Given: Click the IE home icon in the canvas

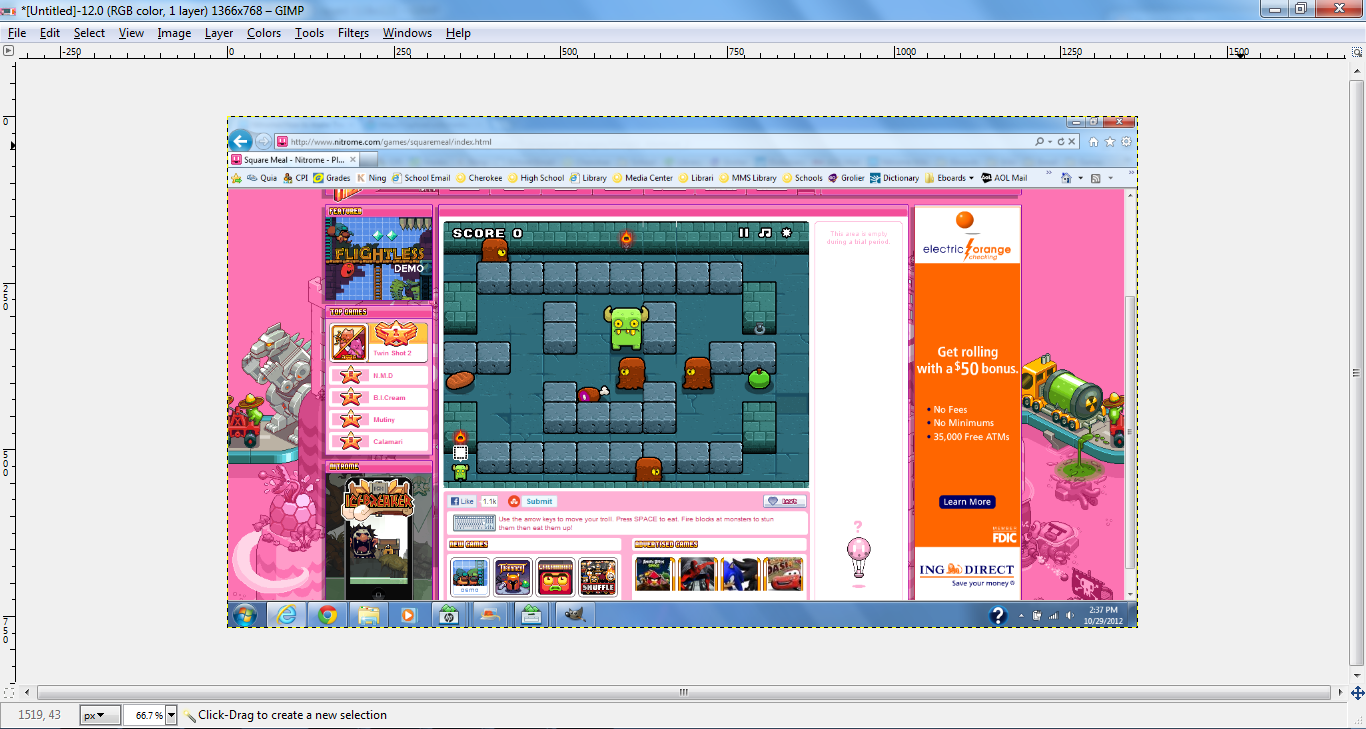Looking at the screenshot, I should click(1094, 142).
